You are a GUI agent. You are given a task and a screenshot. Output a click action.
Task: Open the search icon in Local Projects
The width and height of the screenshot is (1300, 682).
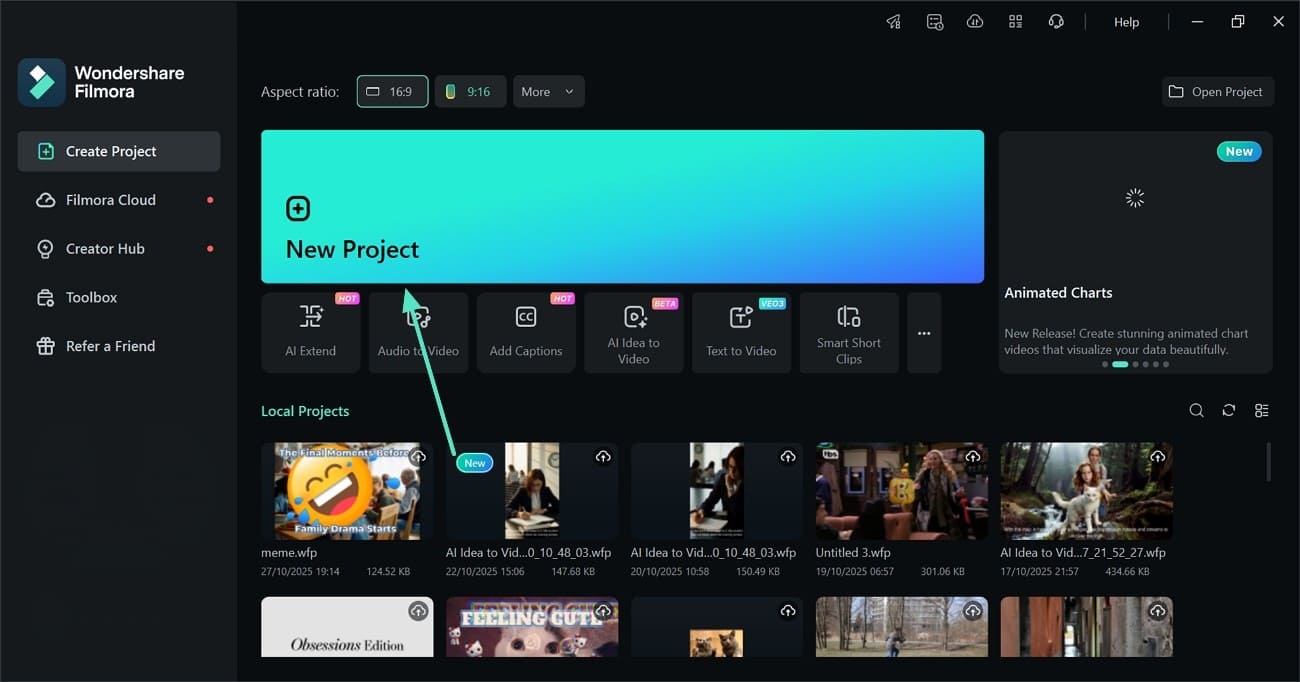[x=1196, y=410]
